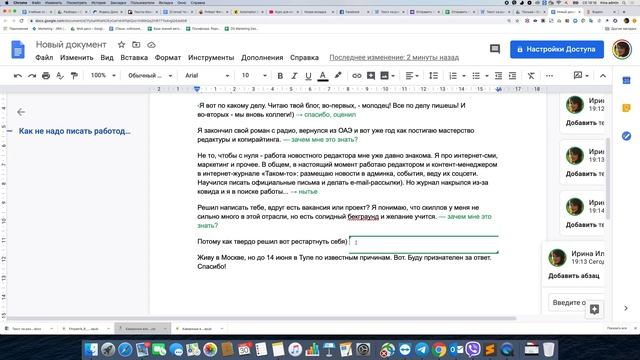Open the text alignment dropdown
This screenshot has height=360, width=640.
pyautogui.click(x=412, y=76)
